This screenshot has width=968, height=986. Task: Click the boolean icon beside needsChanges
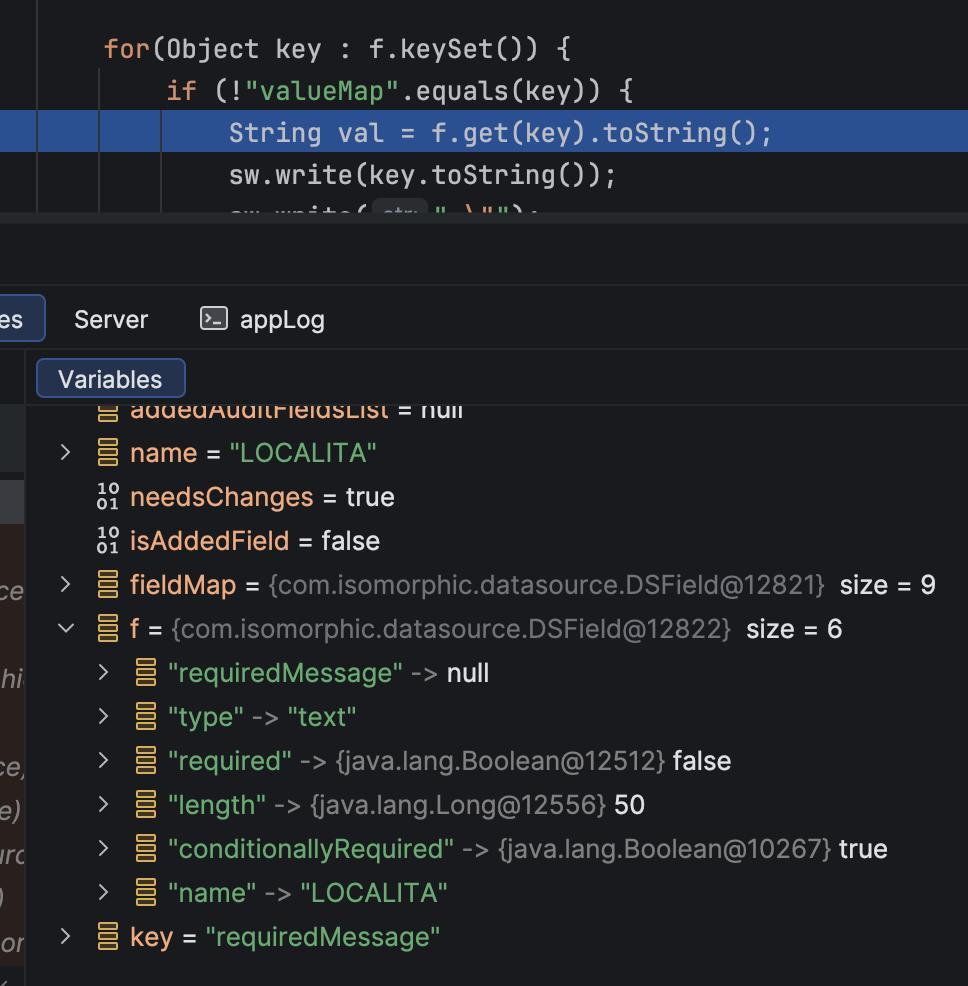[108, 497]
